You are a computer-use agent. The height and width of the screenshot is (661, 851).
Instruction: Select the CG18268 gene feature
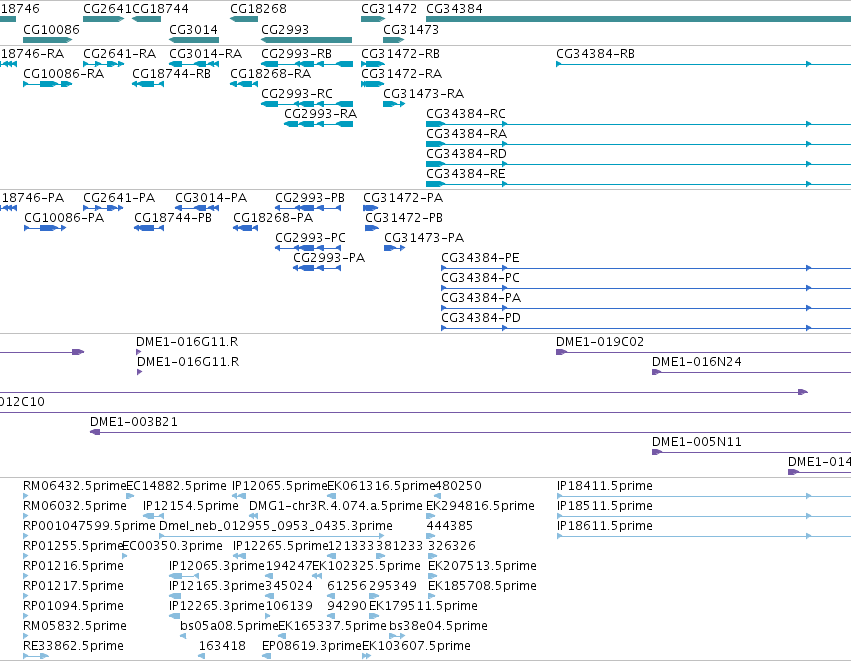[x=244, y=20]
